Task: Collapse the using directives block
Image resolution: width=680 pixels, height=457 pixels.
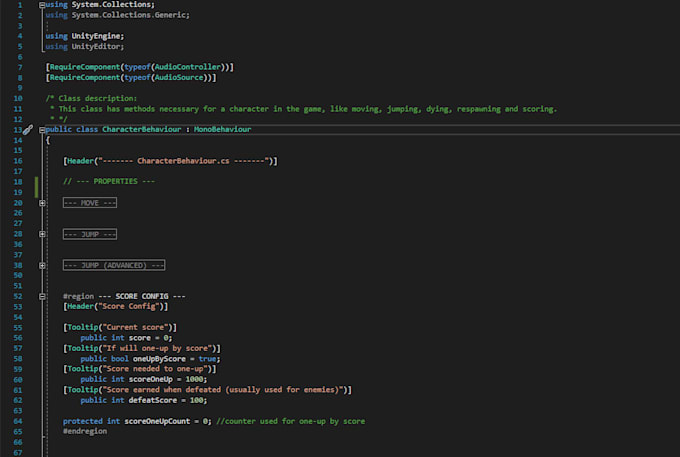Action: 42,5
